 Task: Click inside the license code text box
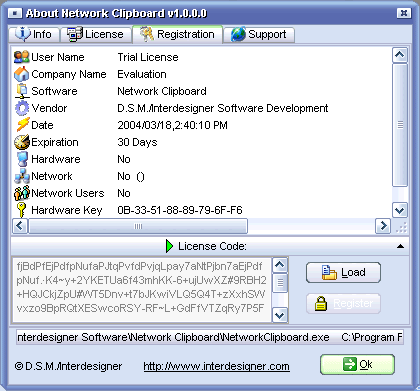point(141,290)
